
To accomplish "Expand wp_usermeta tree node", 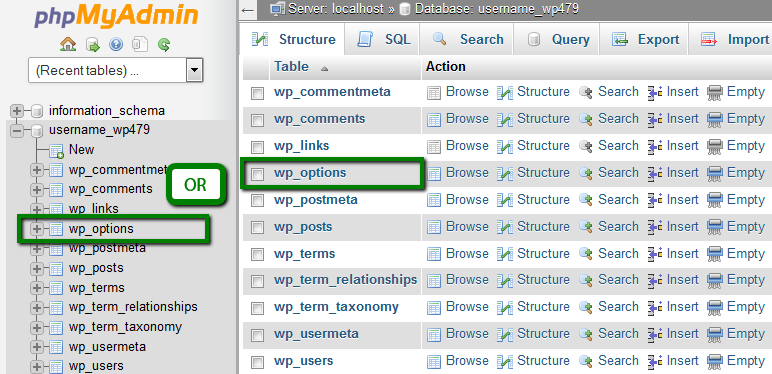I will click(36, 347).
